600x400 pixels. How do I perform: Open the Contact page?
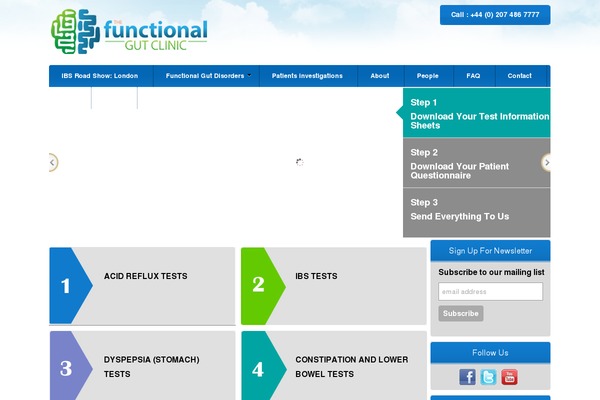point(520,76)
